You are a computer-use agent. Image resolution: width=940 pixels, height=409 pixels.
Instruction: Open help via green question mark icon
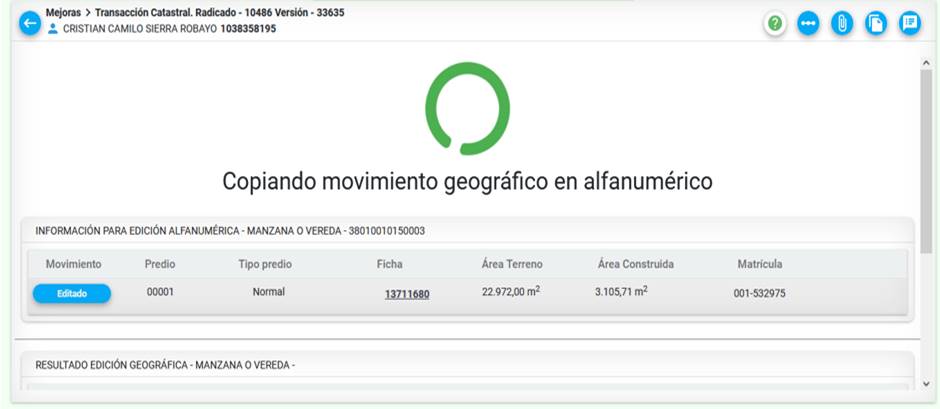pos(775,23)
